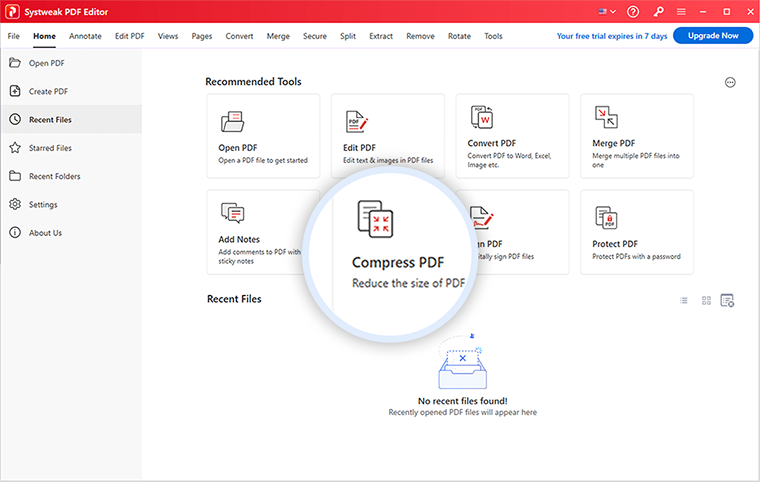Click 'Protect PDFs with a password' text
Screen dimensions: 760x482
click(x=636, y=257)
